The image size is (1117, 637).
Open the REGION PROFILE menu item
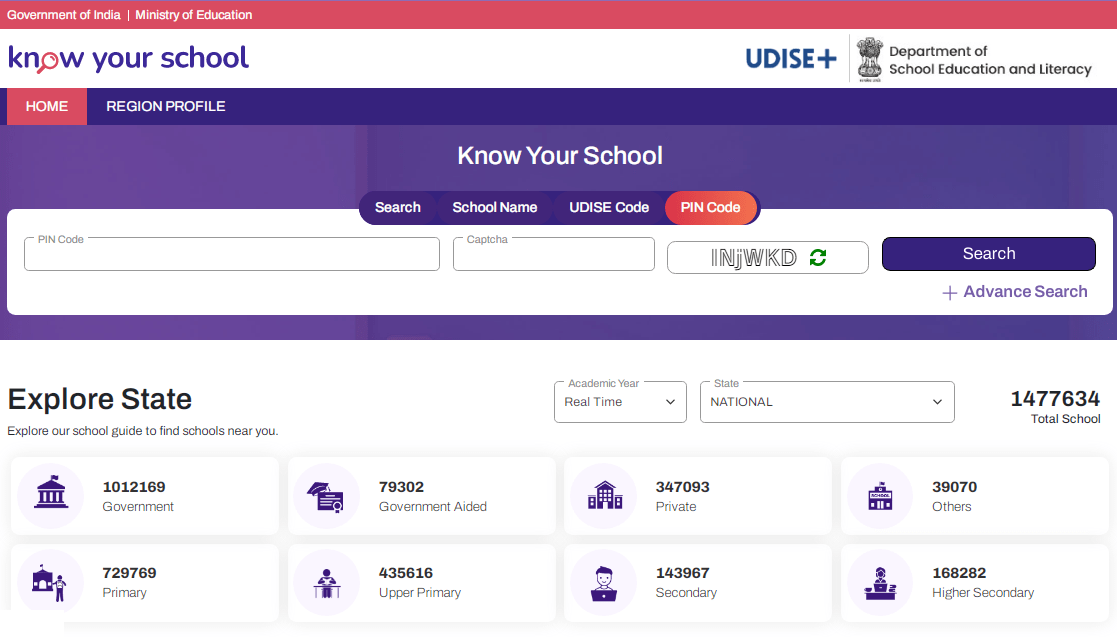[x=166, y=106]
